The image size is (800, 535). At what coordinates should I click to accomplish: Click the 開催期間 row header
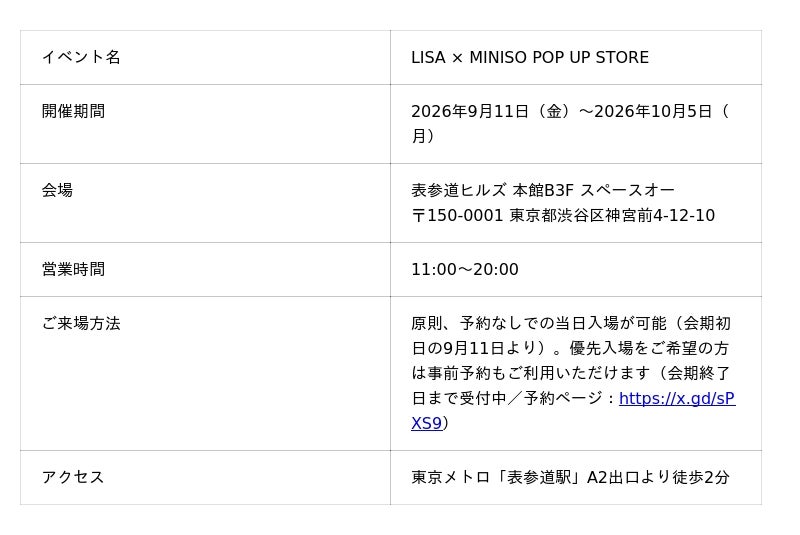[x=205, y=124]
